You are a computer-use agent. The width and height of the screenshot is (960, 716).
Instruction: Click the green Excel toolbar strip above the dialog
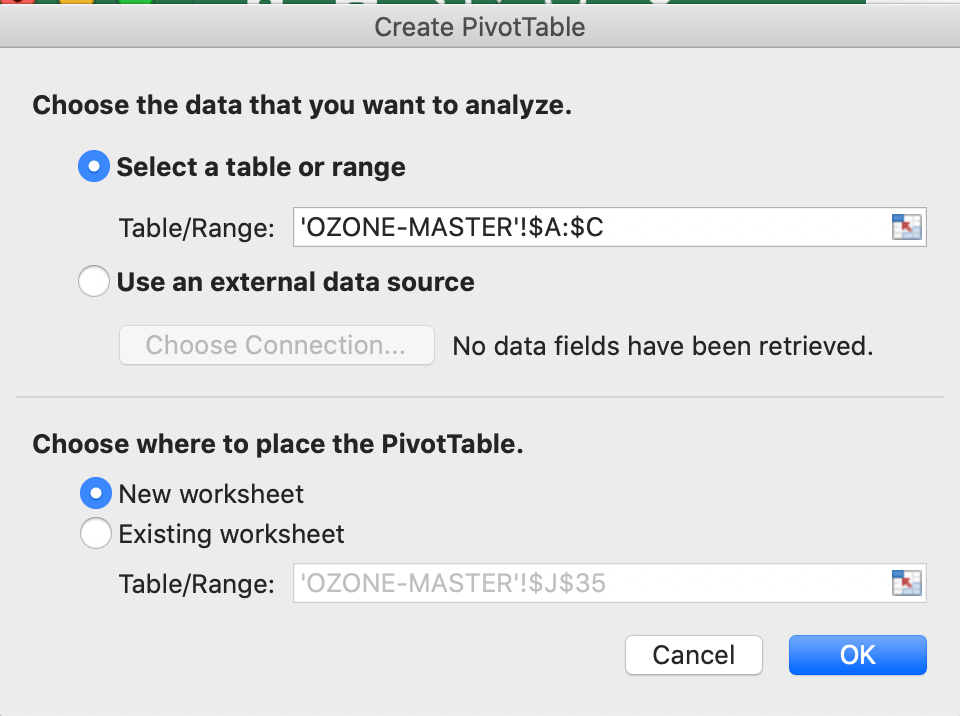coord(600,3)
